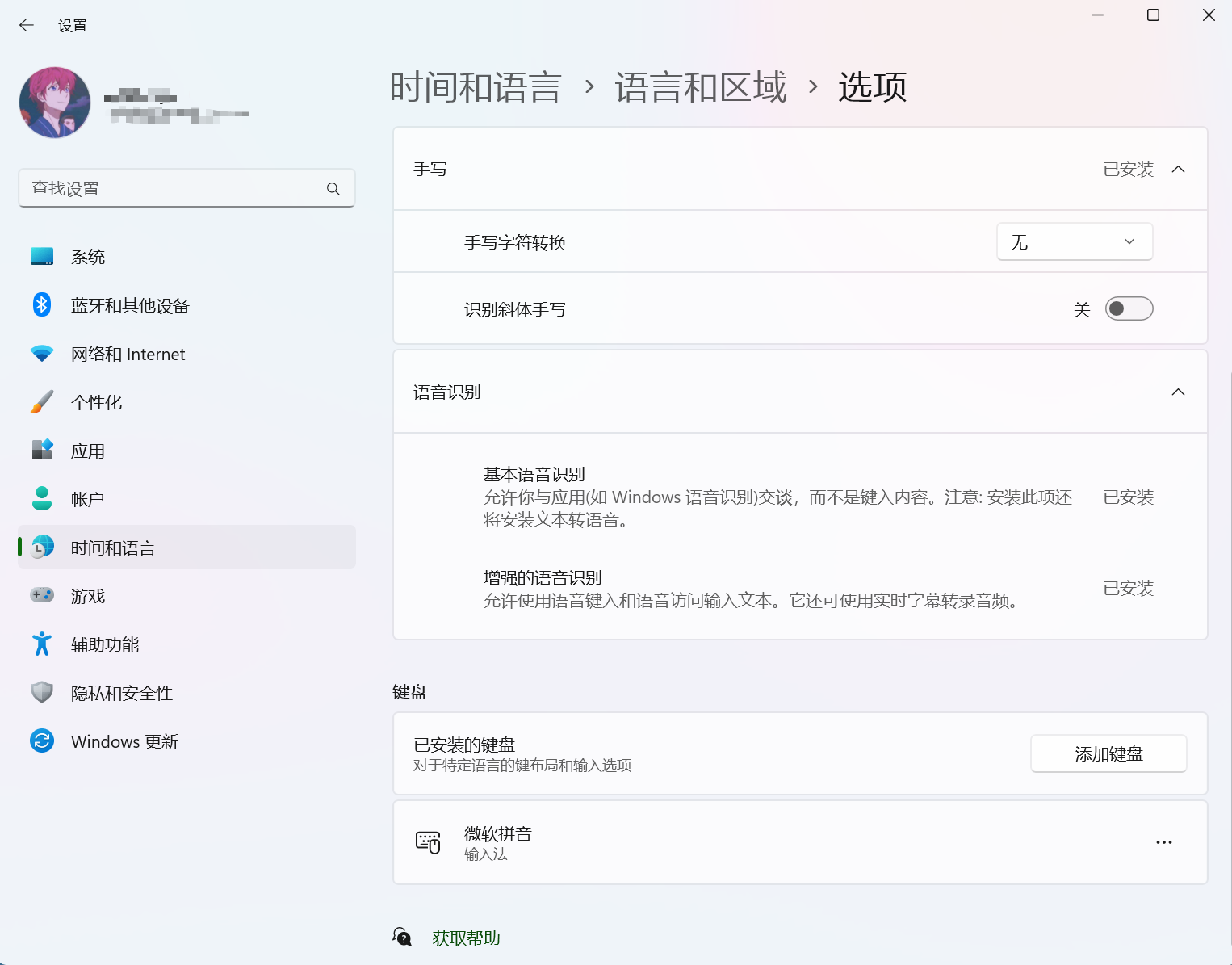Screen dimensions: 1232x965
Task: Click the search magnifier icon
Action: point(333,189)
